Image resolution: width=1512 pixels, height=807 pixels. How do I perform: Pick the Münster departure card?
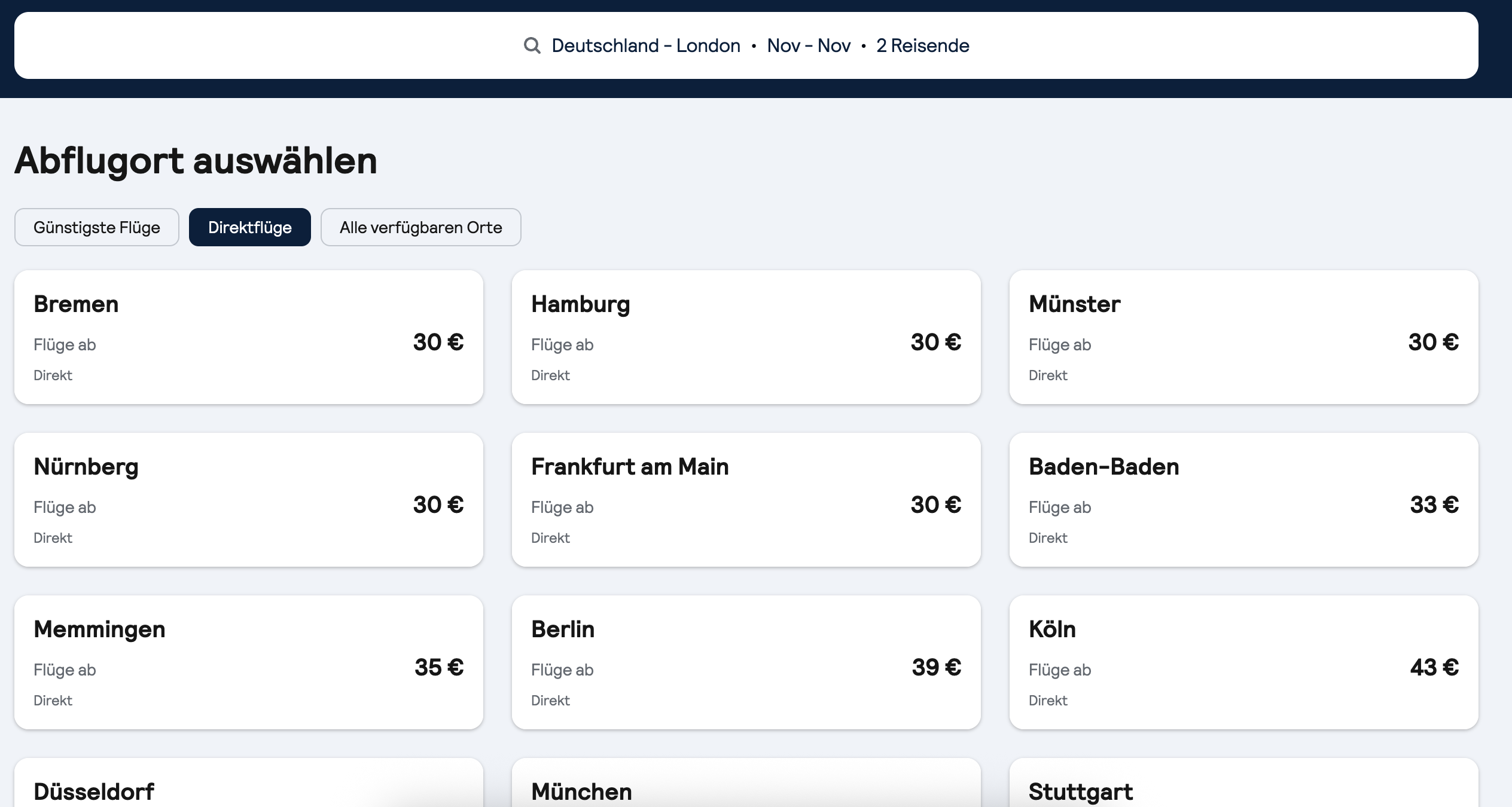click(1244, 337)
